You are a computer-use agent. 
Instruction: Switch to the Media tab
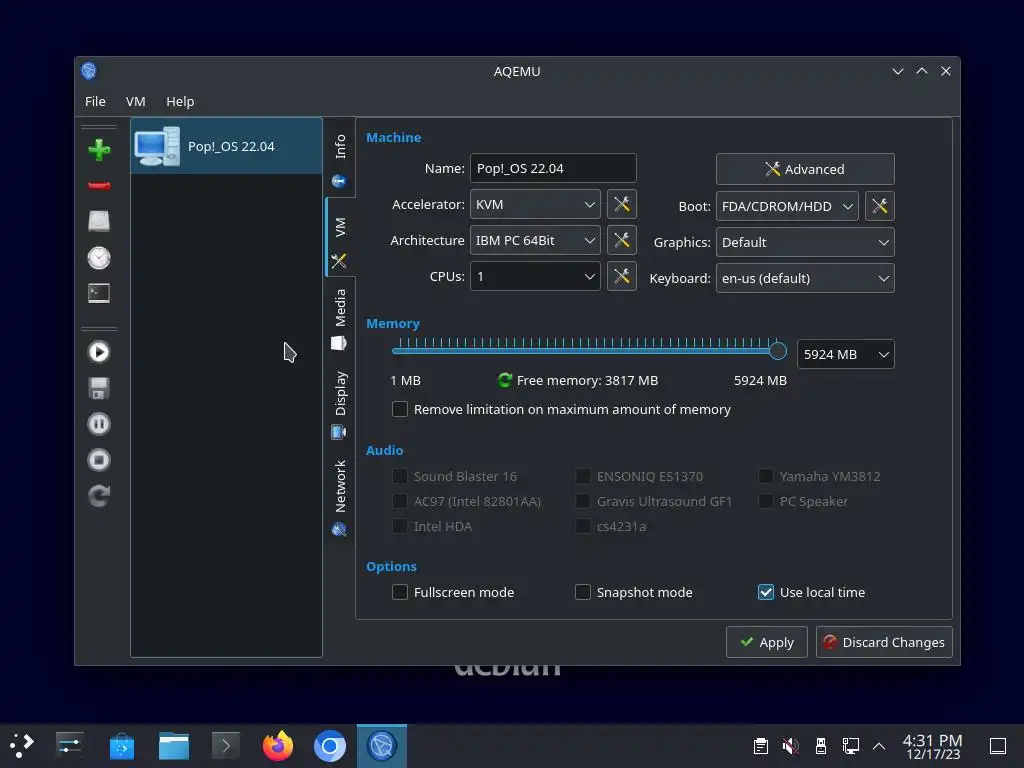(340, 319)
